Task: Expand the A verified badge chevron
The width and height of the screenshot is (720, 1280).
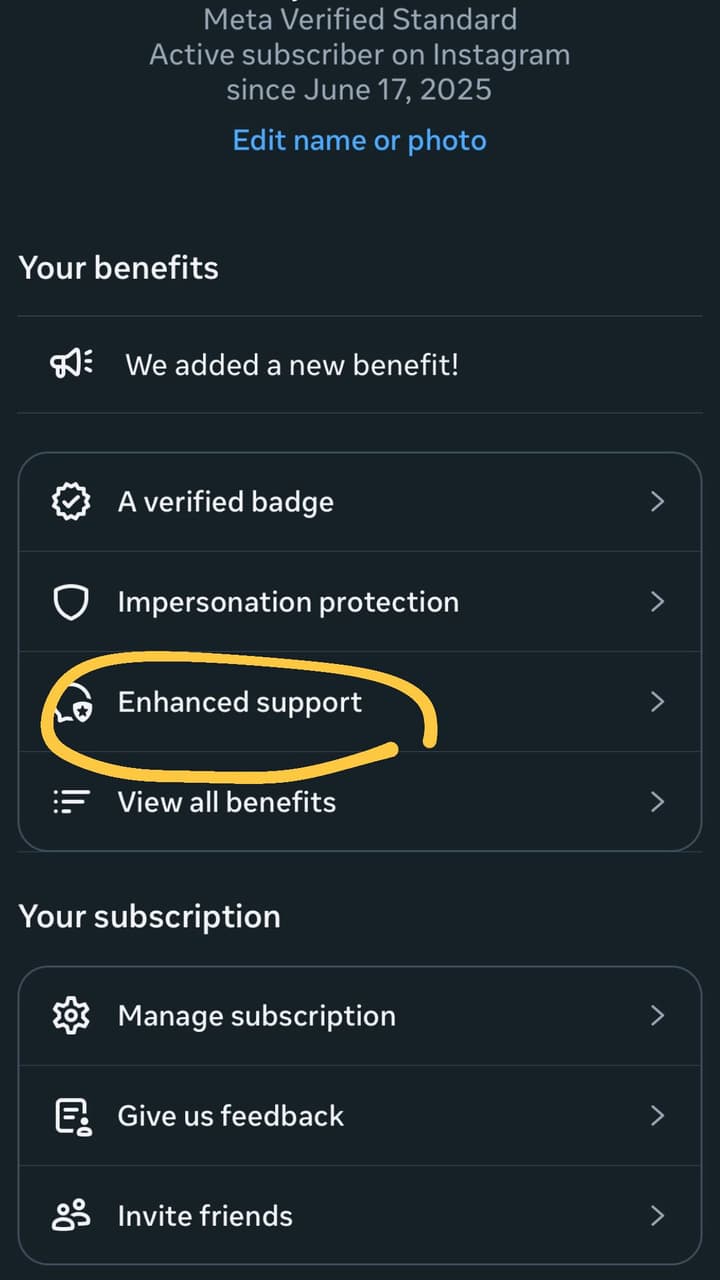Action: (657, 502)
